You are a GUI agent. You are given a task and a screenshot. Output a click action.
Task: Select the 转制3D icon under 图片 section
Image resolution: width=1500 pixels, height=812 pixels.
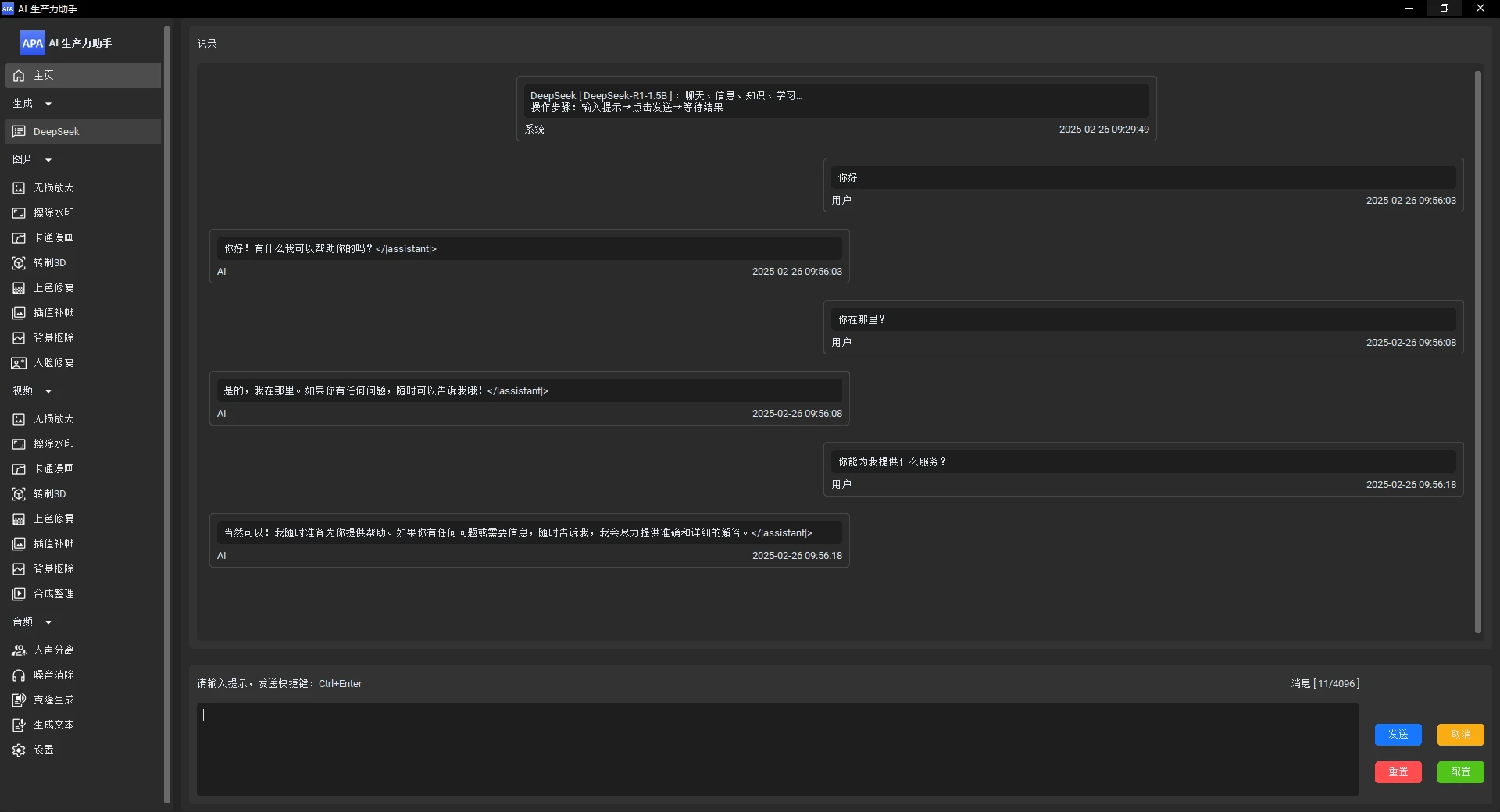(x=19, y=263)
